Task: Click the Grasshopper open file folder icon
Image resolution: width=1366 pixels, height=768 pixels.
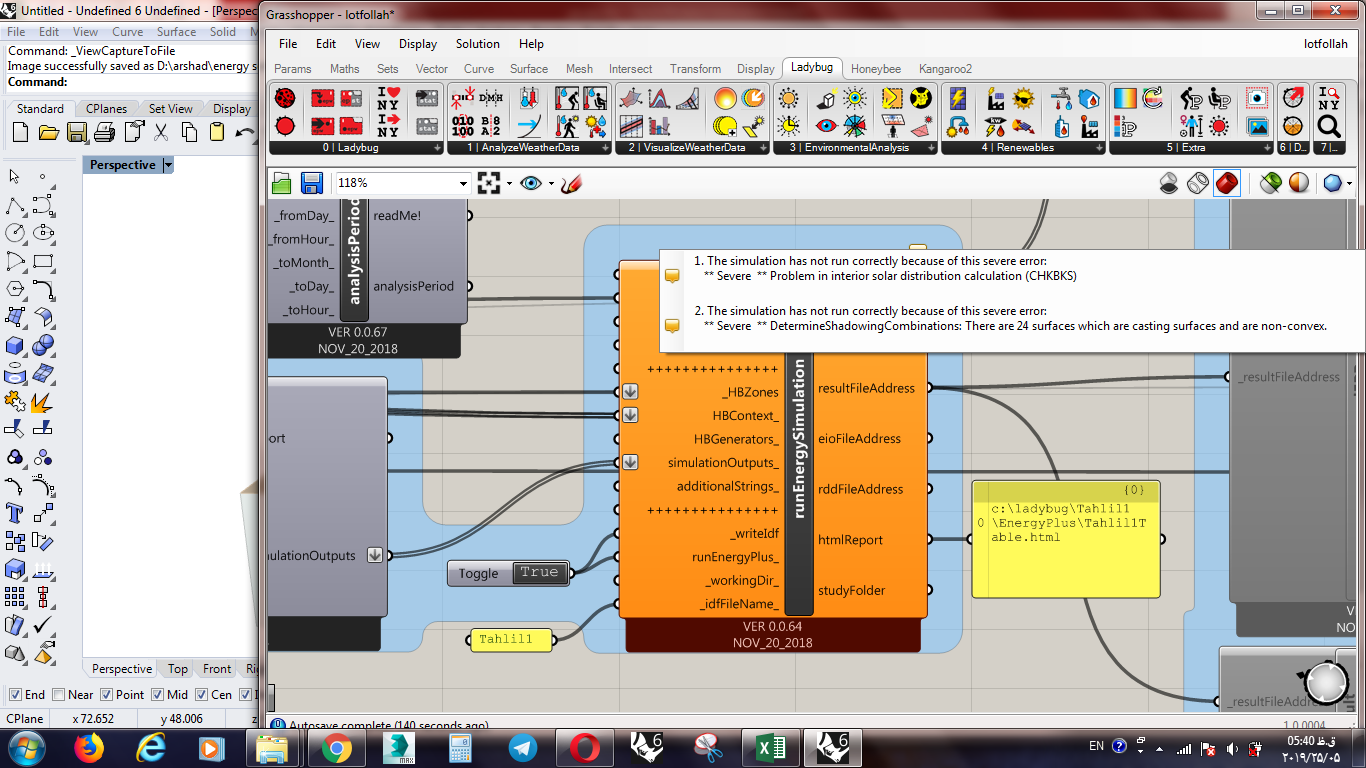Action: (282, 183)
